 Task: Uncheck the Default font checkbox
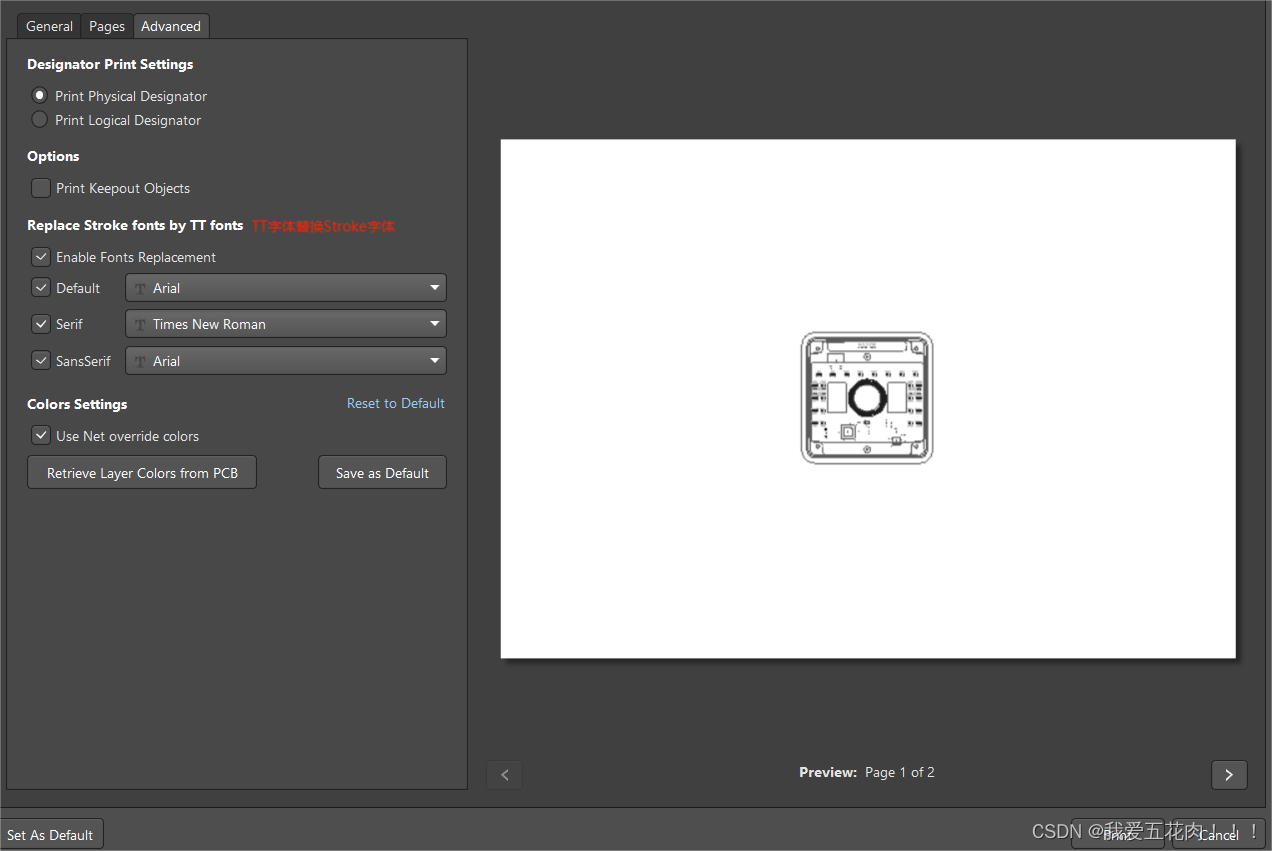(x=41, y=288)
